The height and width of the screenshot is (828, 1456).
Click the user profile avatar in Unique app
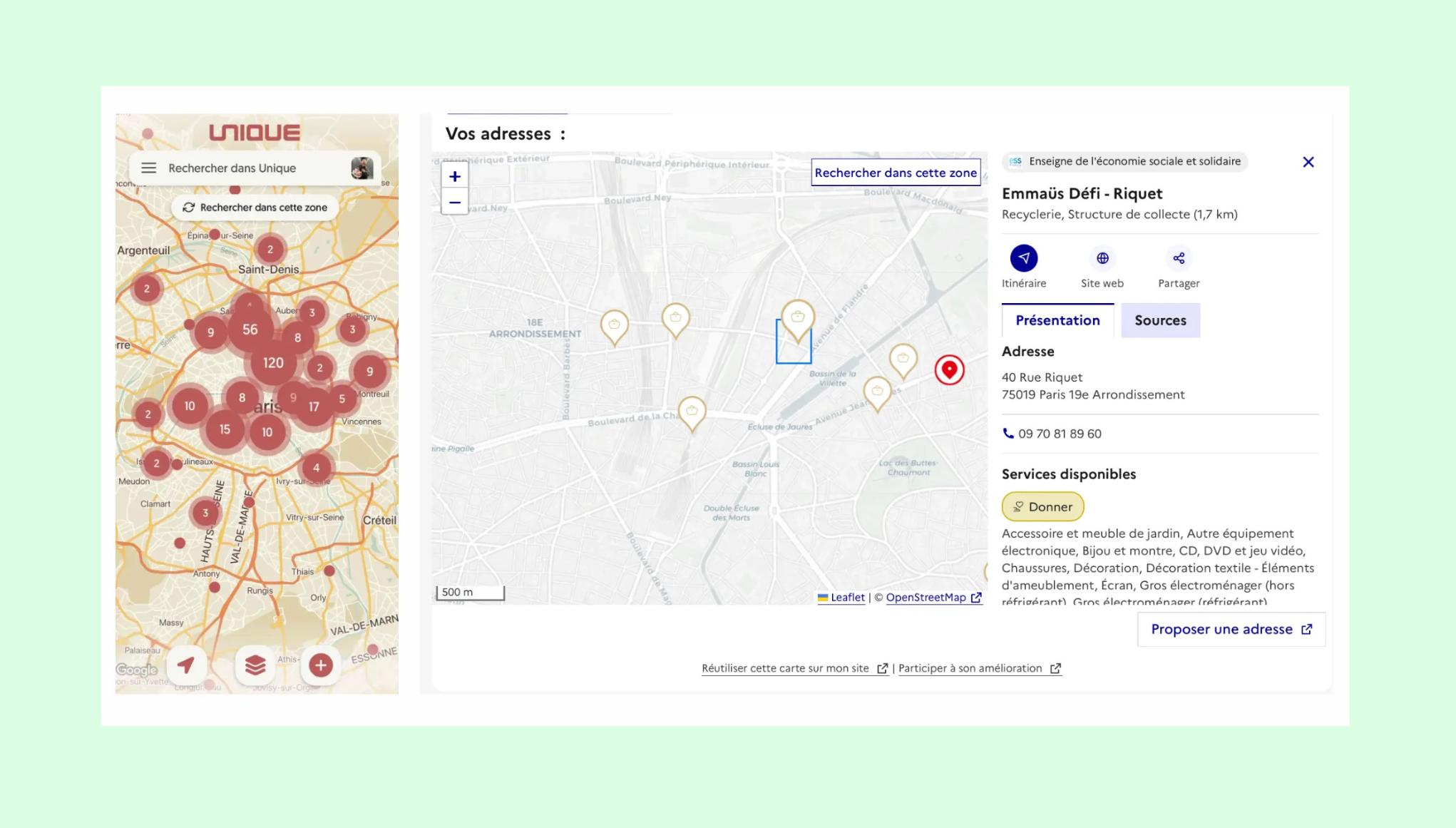[362, 168]
